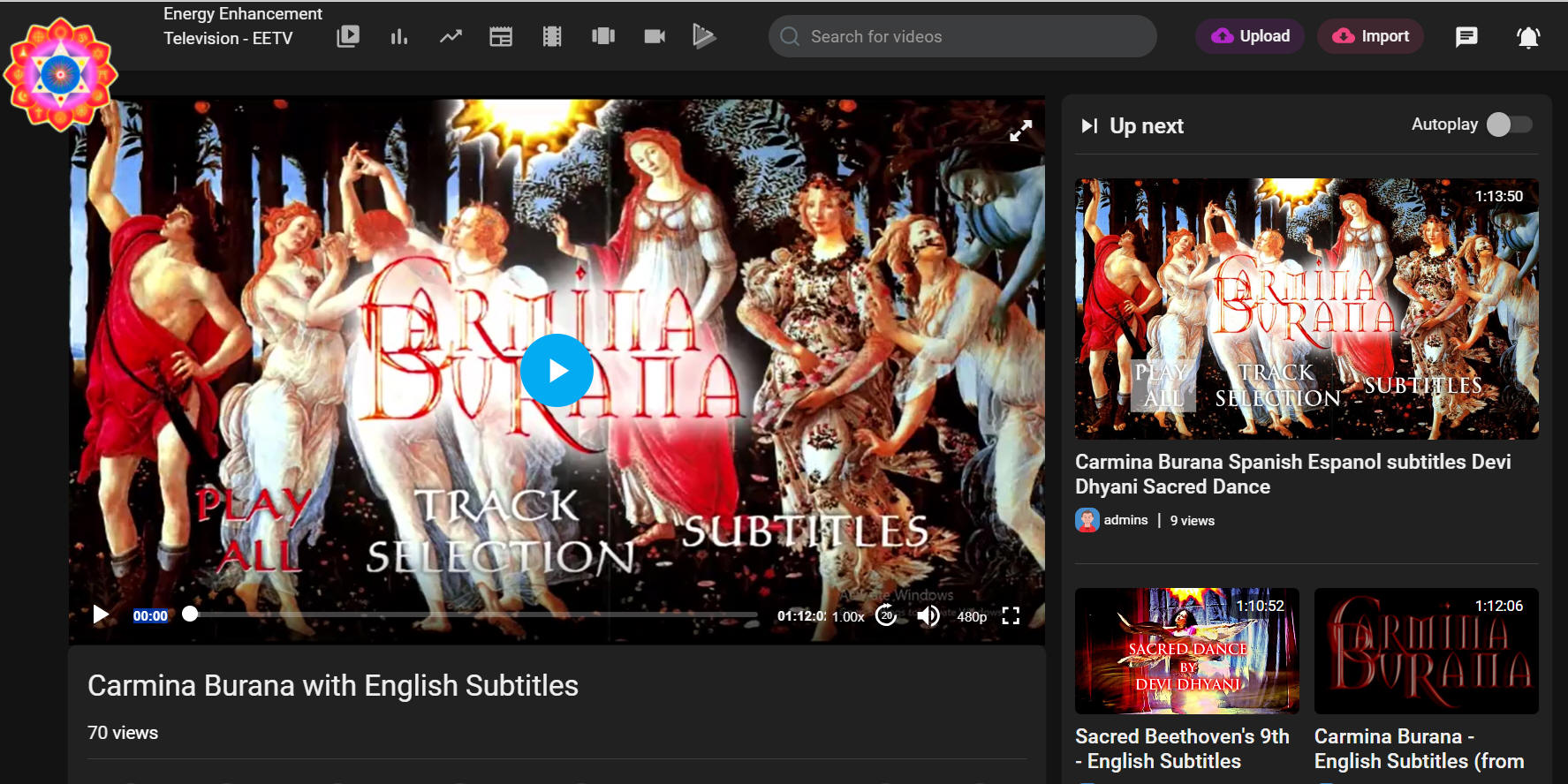Click the 00:00 current time label

150,615
